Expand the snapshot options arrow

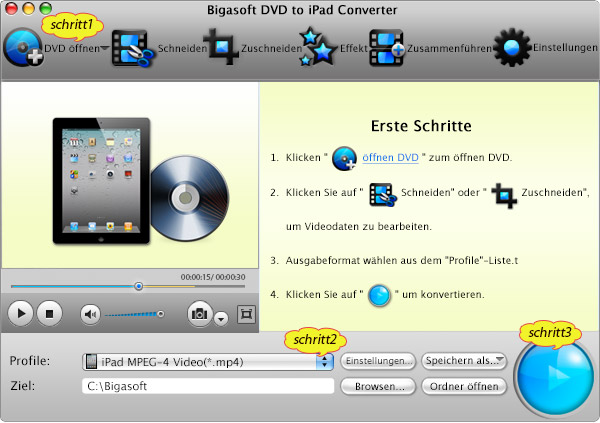pyautogui.click(x=221, y=318)
